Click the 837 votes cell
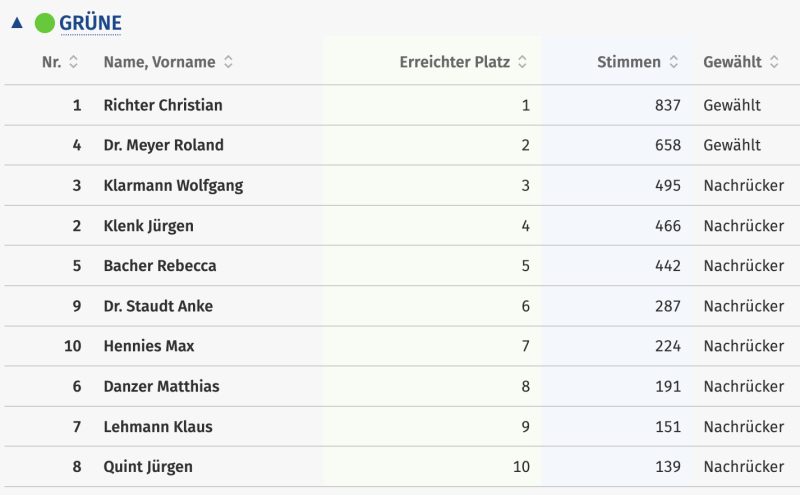Image resolution: width=800 pixels, height=495 pixels. click(668, 105)
